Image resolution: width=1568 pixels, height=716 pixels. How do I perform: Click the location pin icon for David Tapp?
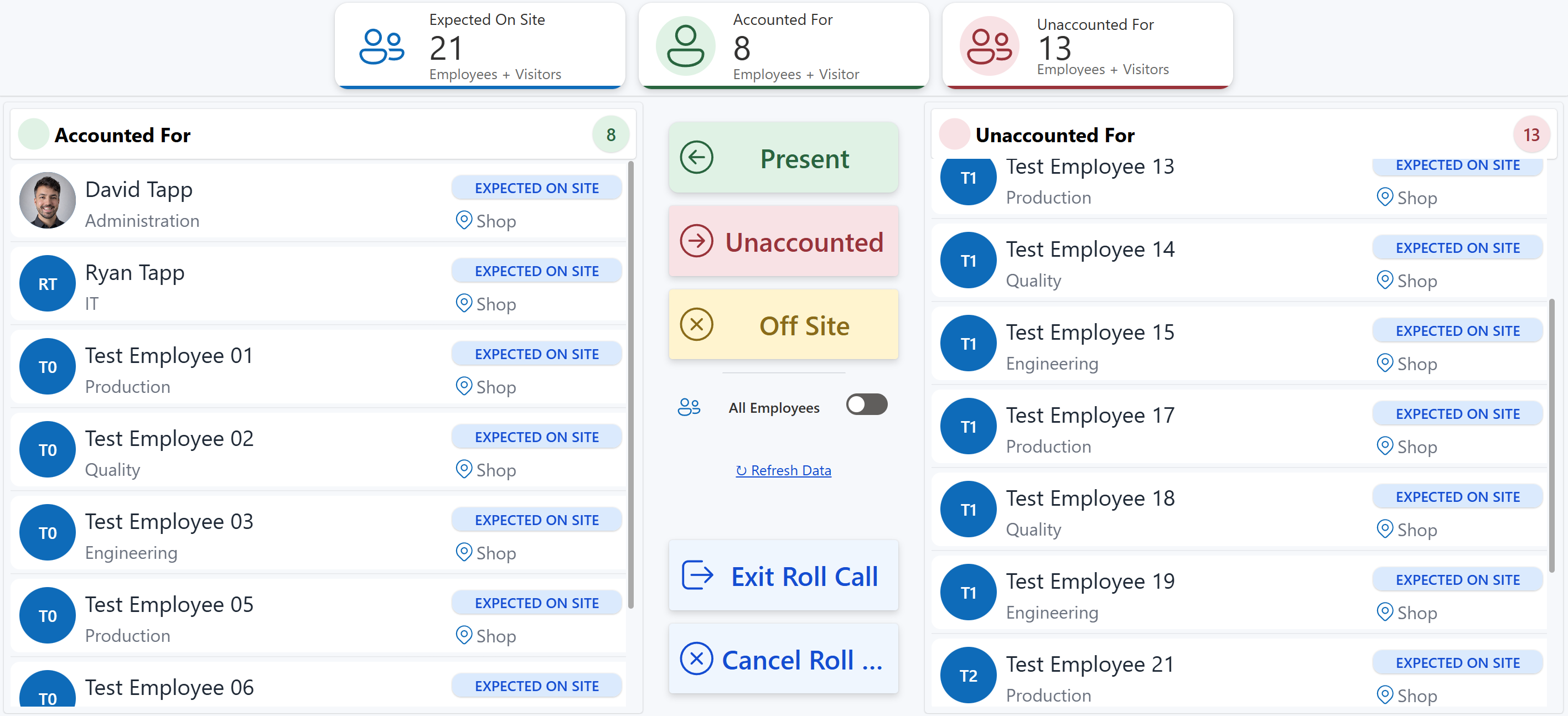coord(464,220)
